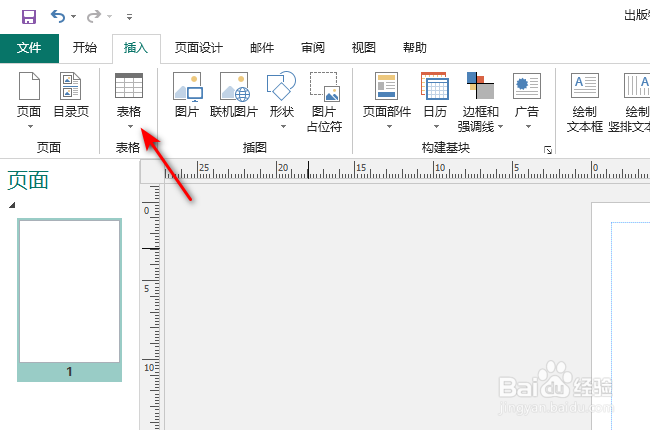
Task: Save the publication with the Save icon
Action: tap(29, 17)
